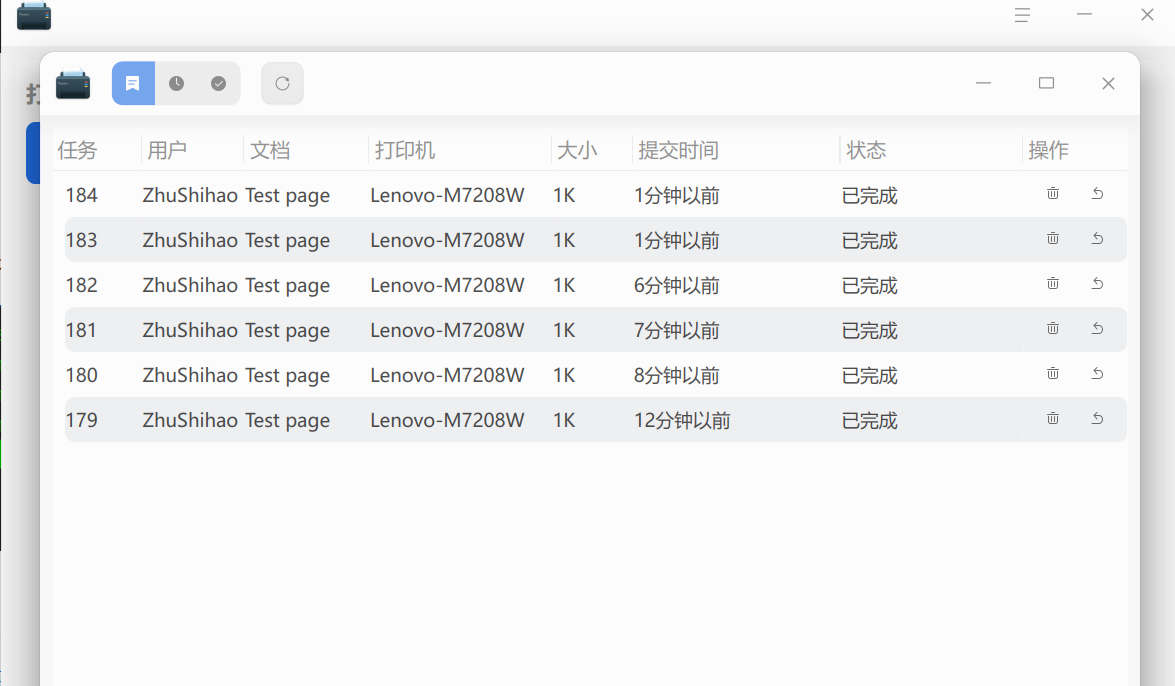Image resolution: width=1175 pixels, height=686 pixels.
Task: Switch to the checkmark completed jobs tab
Action: point(219,83)
